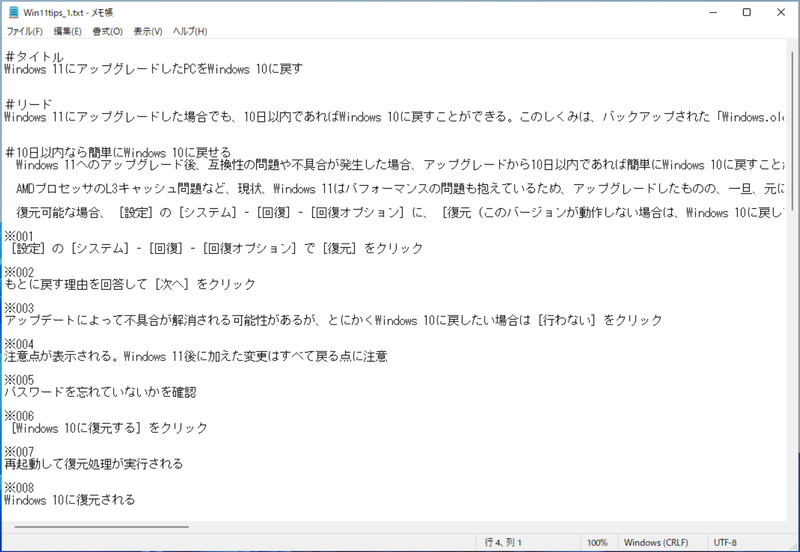
Task: Click the 行 4, 列 1 status entry
Action: [x=503, y=543]
